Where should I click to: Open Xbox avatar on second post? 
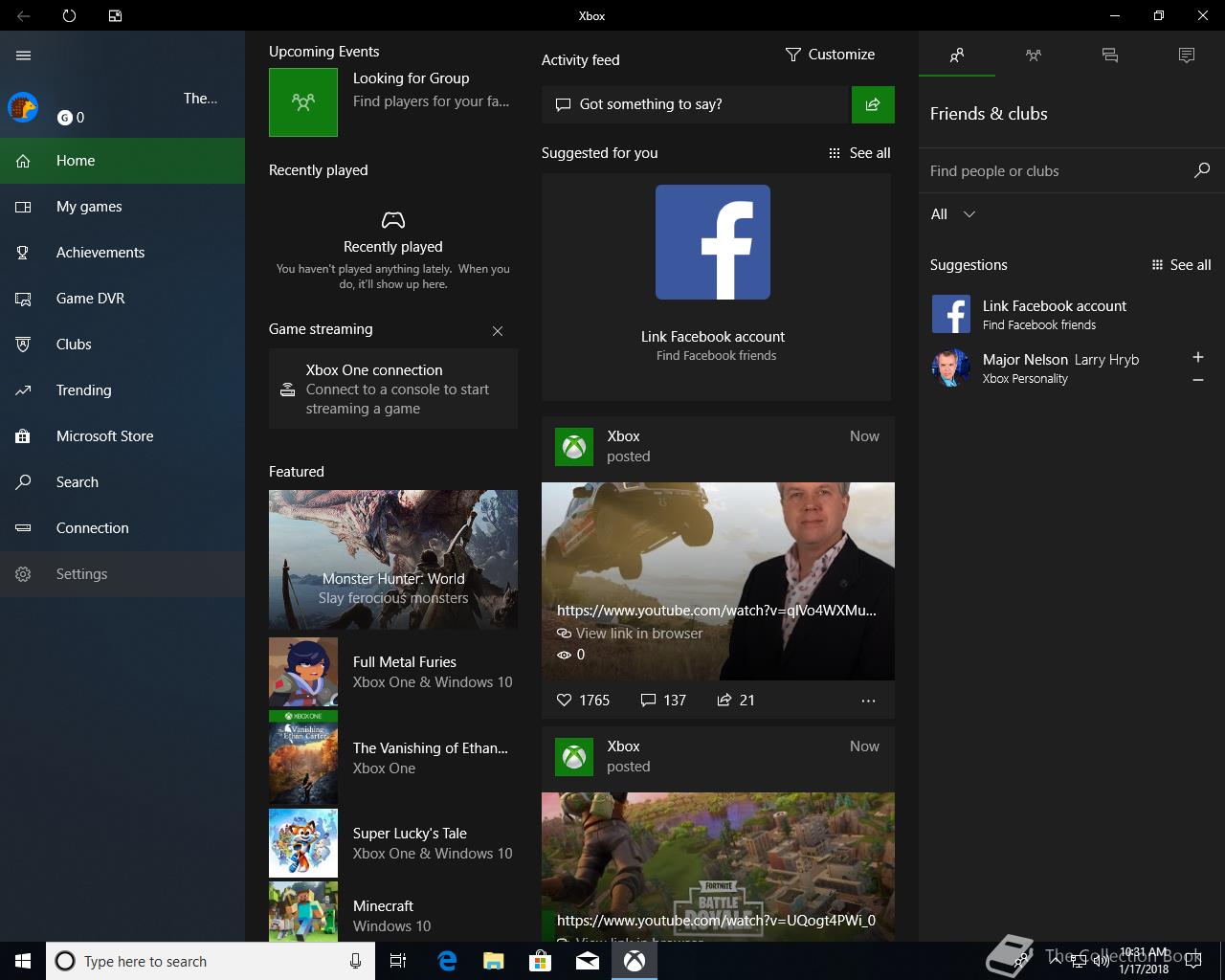pos(574,757)
